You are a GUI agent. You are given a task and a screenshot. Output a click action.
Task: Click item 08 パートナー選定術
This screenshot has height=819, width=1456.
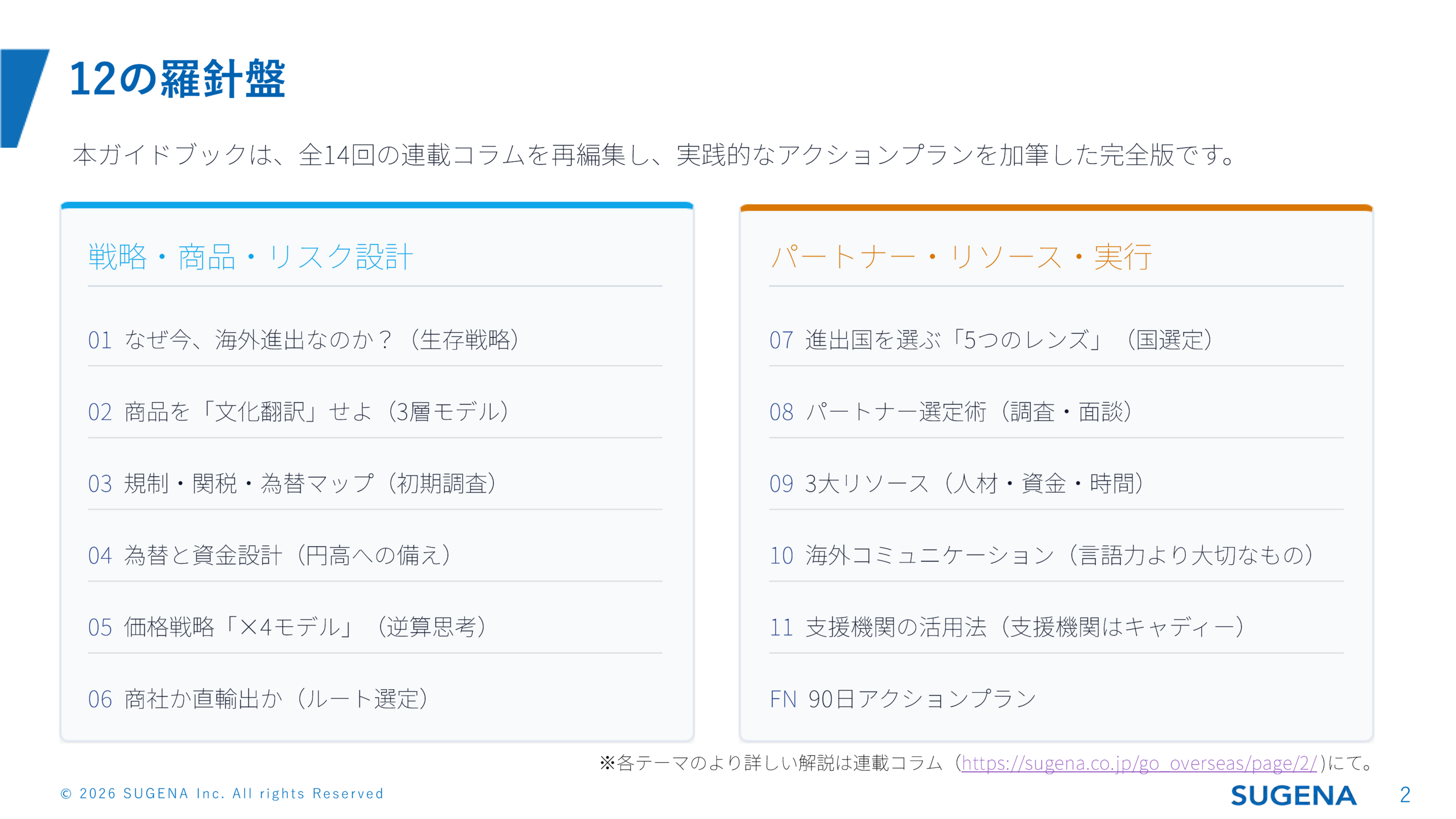coord(950,412)
